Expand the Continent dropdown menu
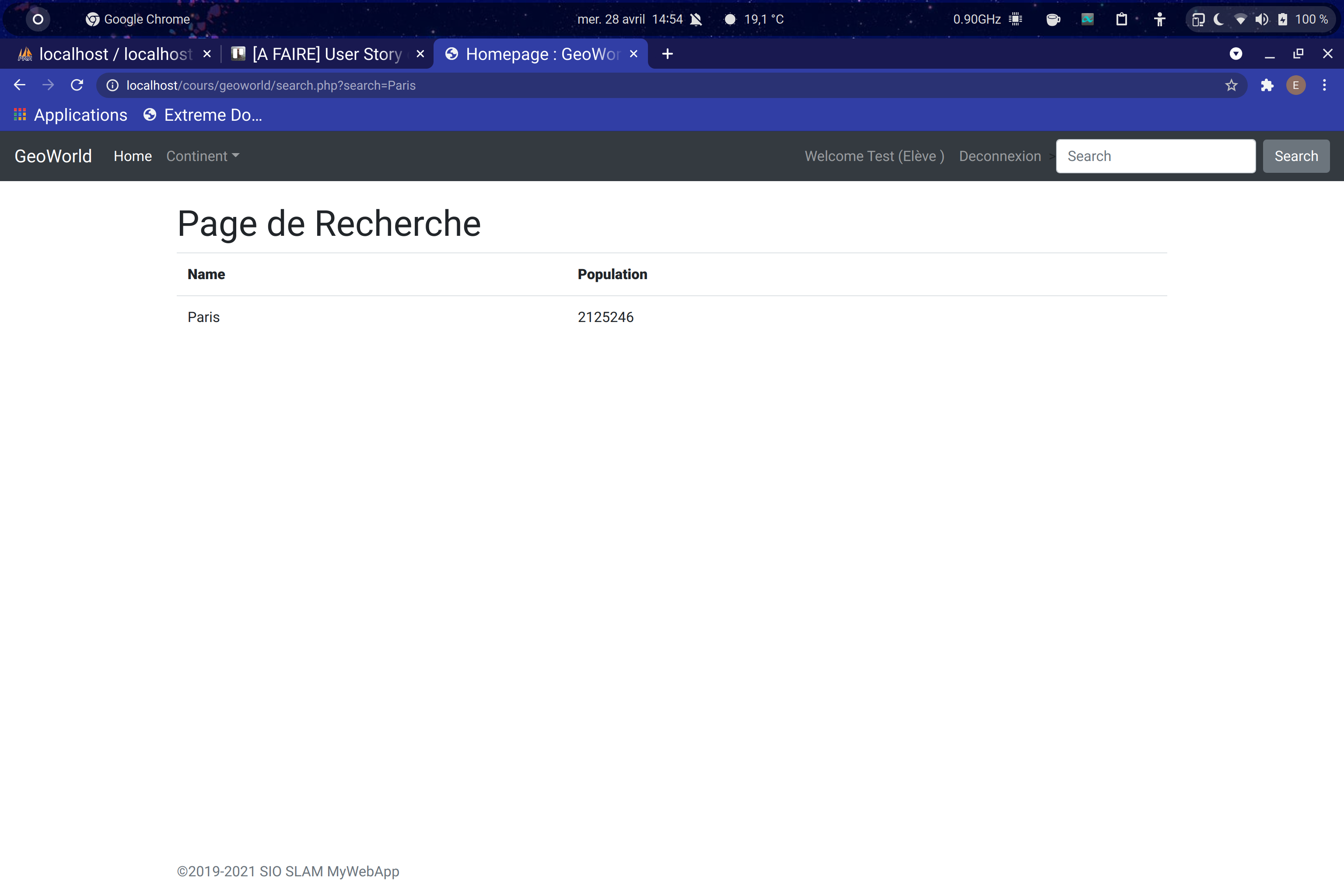 pyautogui.click(x=202, y=156)
